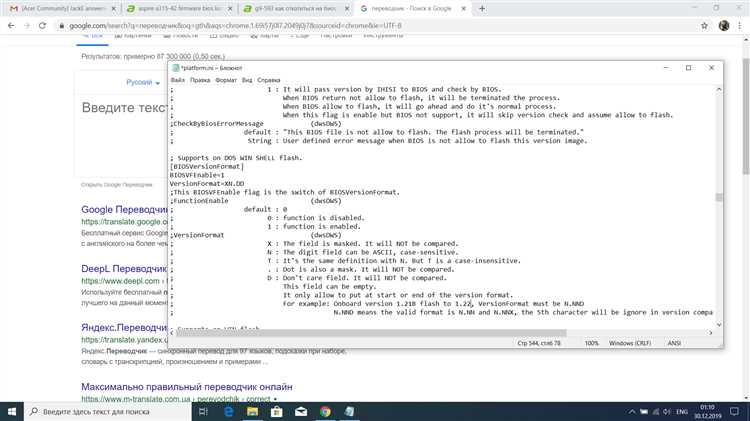Viewport: 750px width, 421px height.
Task: Open Notepad Формат menu
Action: (x=226, y=80)
